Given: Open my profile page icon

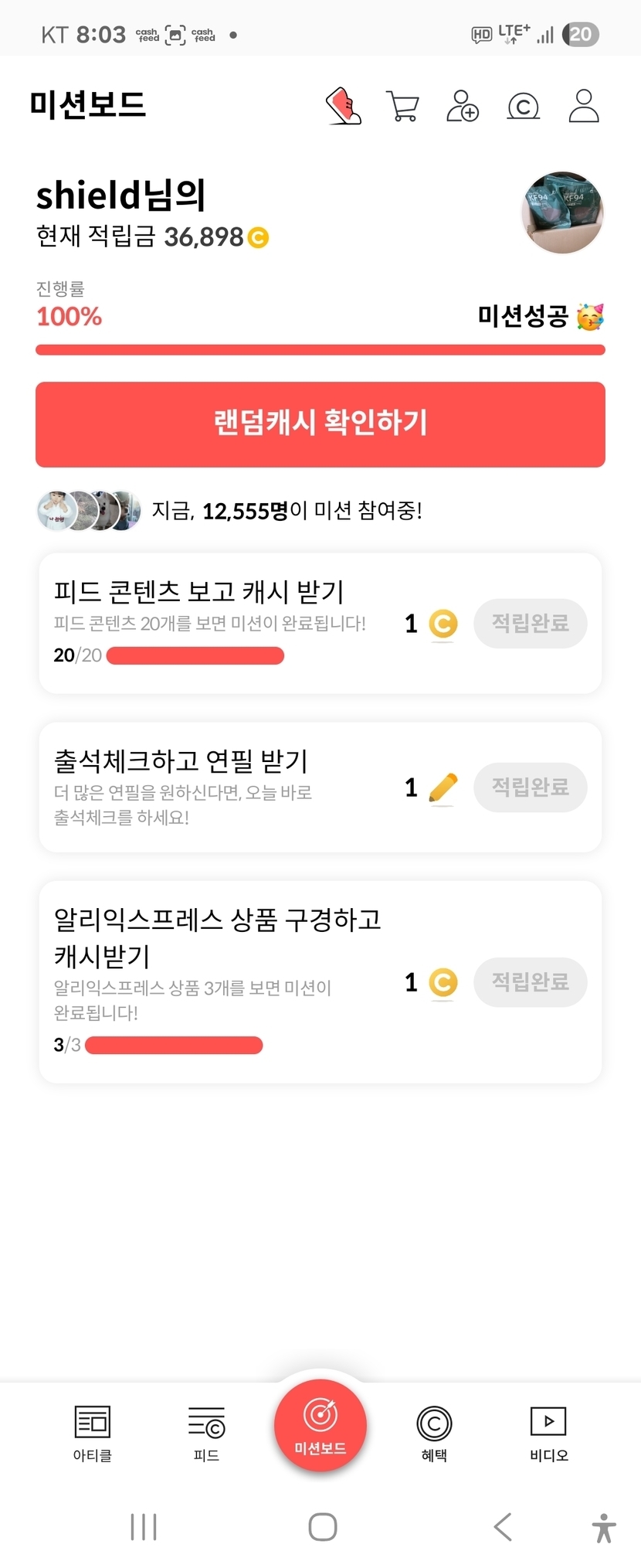Looking at the screenshot, I should coord(584,106).
